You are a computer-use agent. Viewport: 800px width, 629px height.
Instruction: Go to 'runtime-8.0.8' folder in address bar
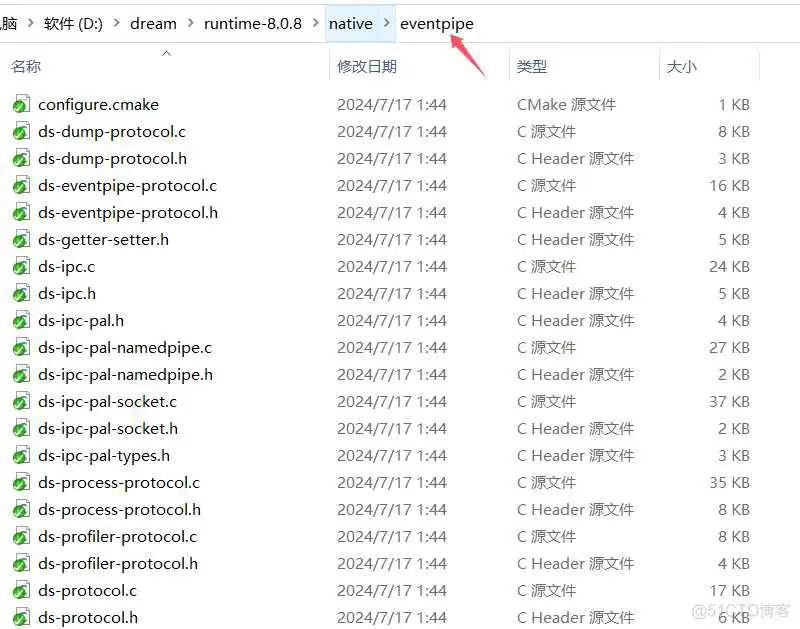252,23
